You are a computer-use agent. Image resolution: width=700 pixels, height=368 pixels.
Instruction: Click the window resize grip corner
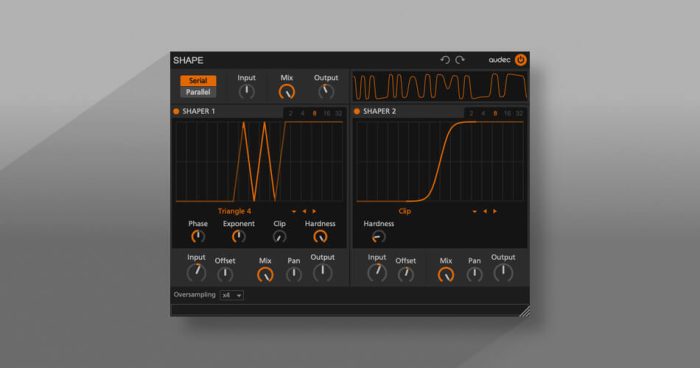(525, 312)
